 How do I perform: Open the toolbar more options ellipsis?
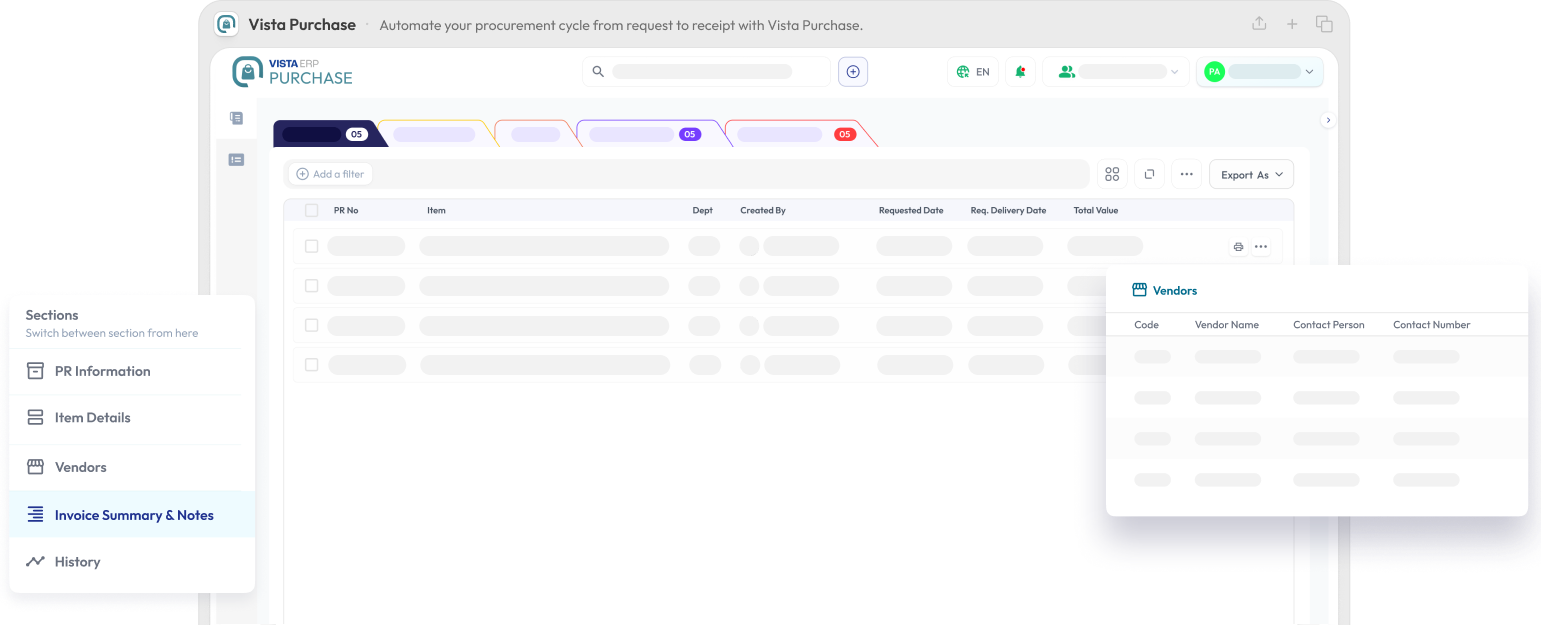click(x=1186, y=174)
